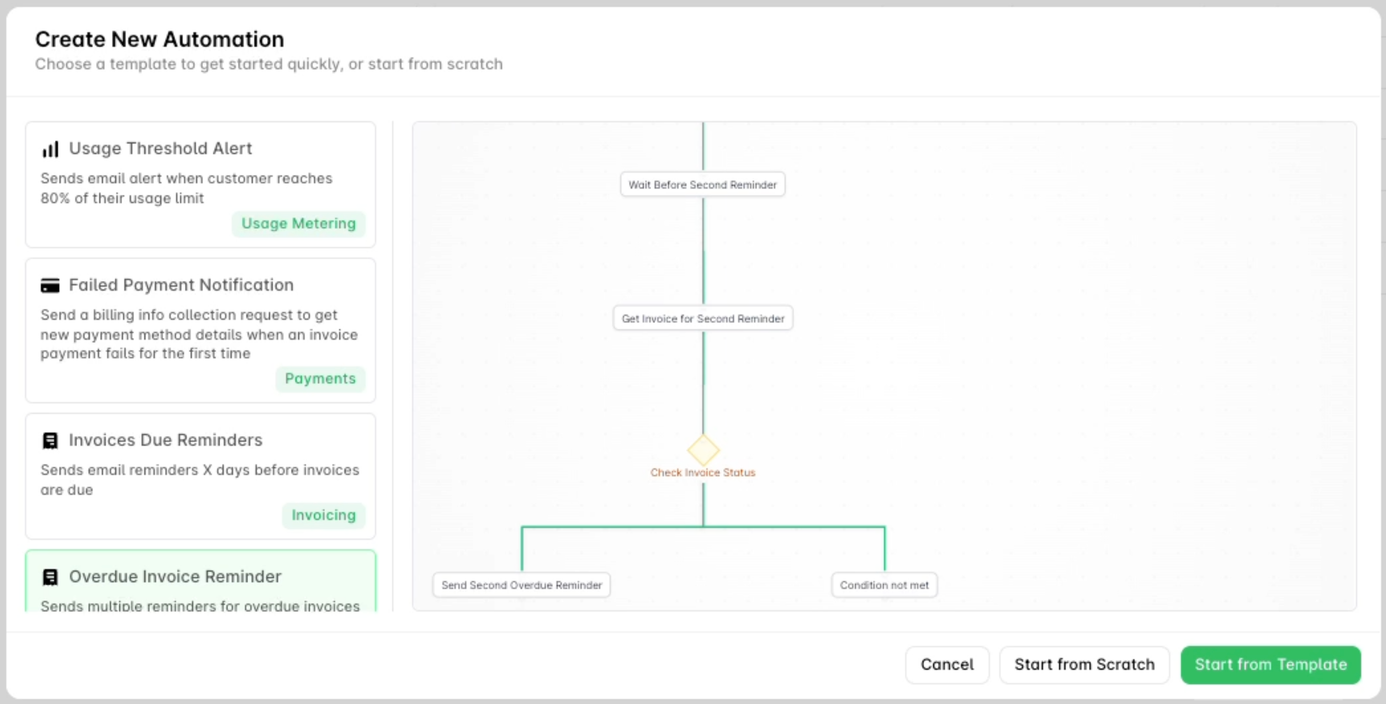
Task: Click the bar chart icon on Usage Threshold Alert
Action: coord(49,147)
